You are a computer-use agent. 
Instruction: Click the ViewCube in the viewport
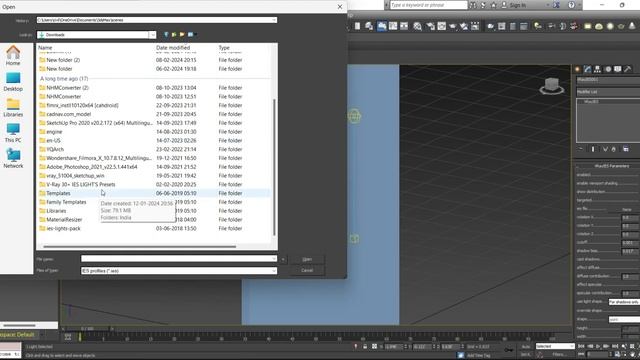[552, 86]
